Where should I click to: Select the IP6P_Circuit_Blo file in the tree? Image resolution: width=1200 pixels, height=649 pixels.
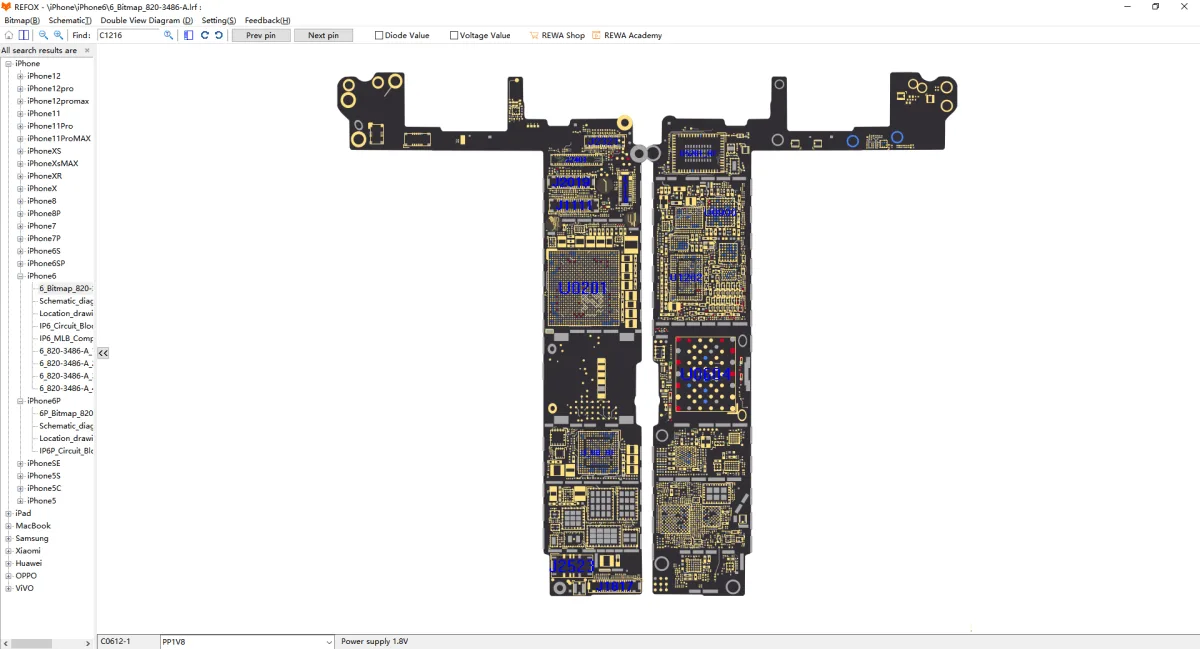(x=66, y=451)
